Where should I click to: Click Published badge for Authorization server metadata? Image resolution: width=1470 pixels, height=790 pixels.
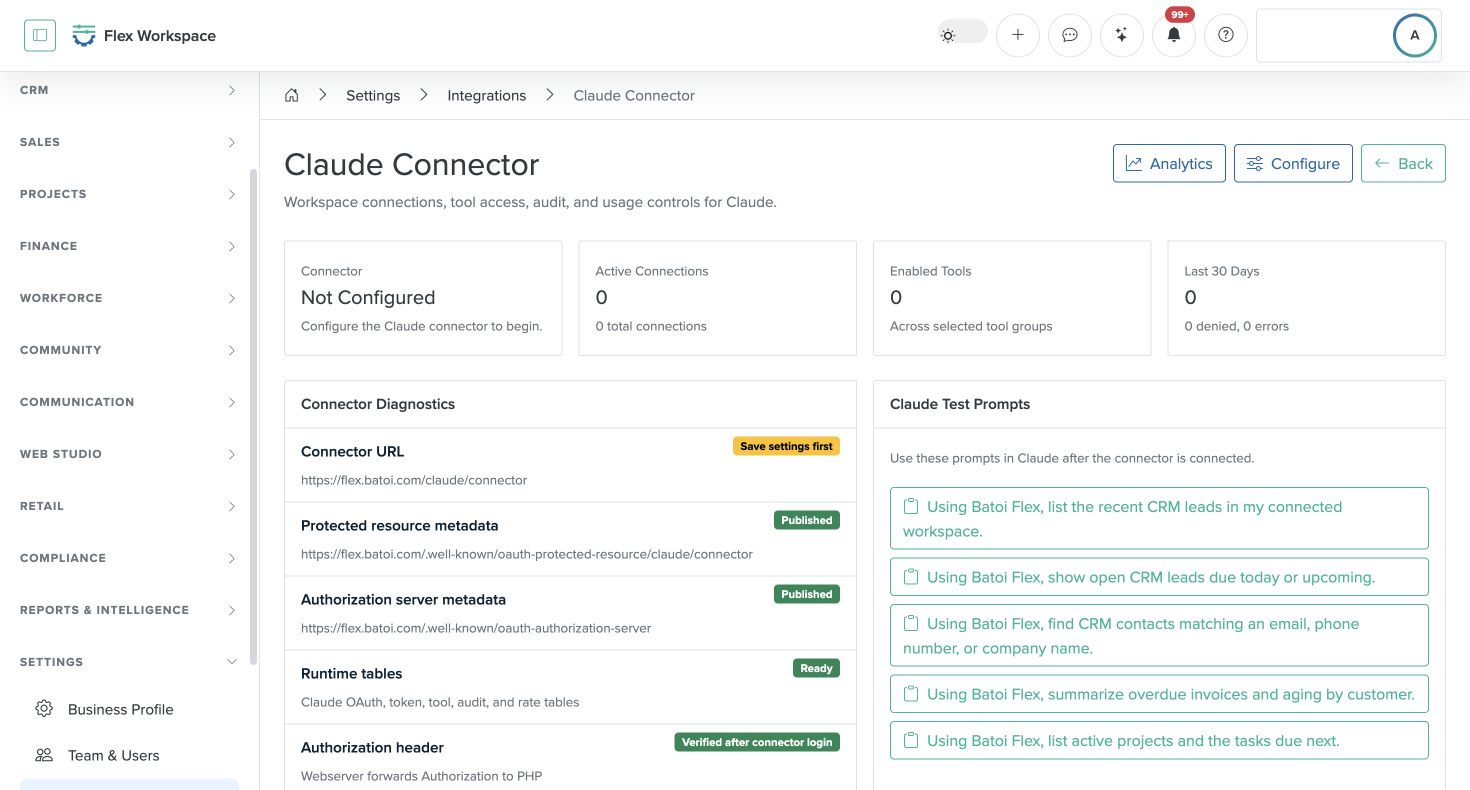click(807, 594)
